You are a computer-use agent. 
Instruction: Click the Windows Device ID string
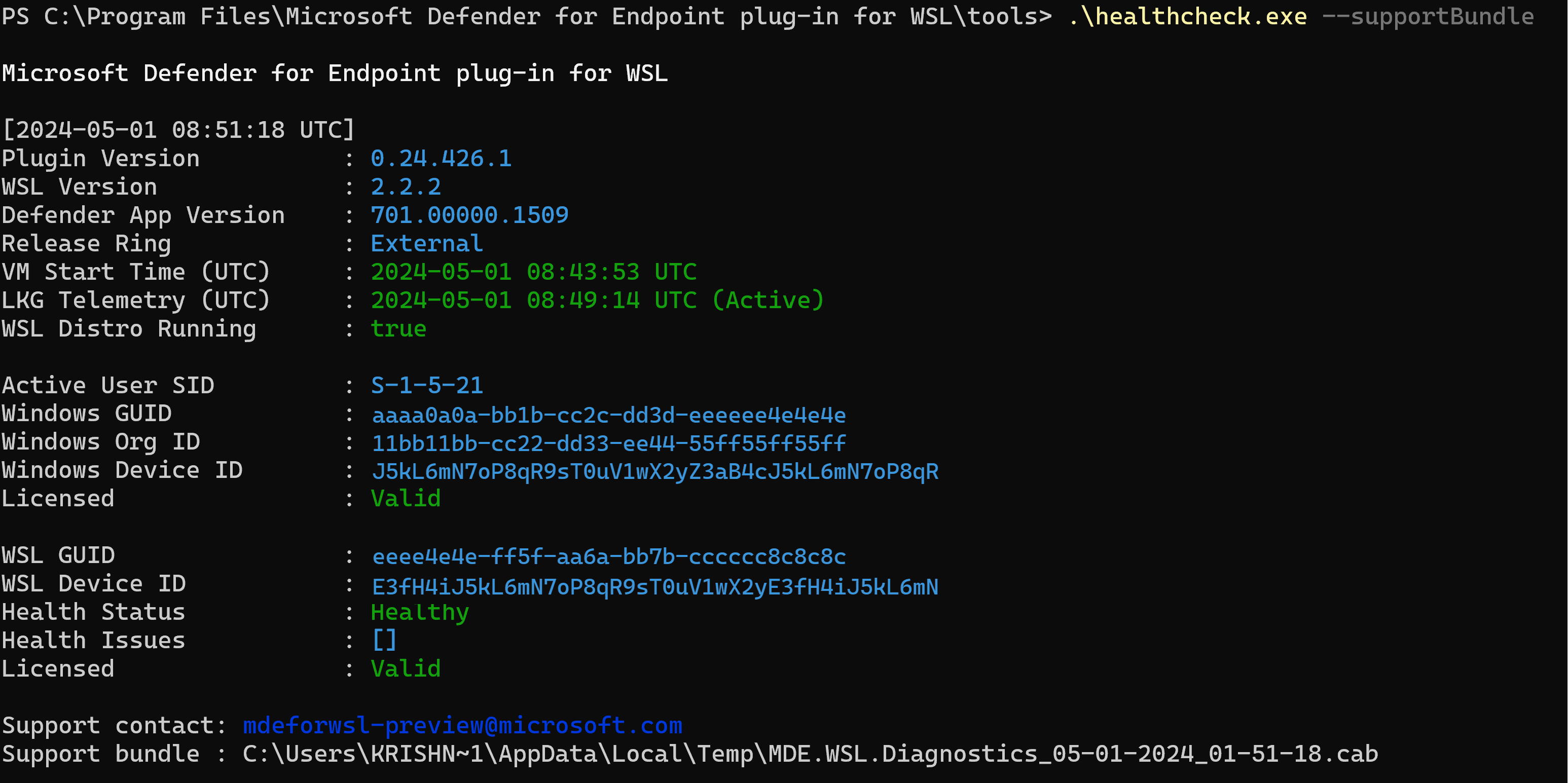tap(655, 471)
